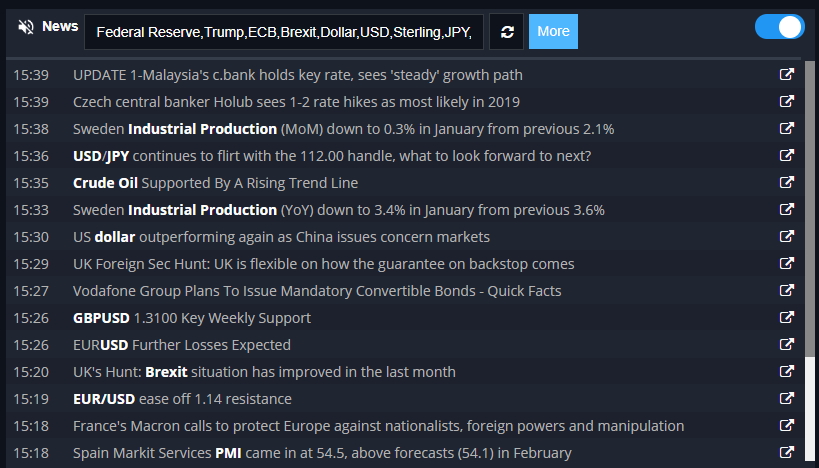This screenshot has width=819, height=468.
Task: Open external link for GBPUSD Key Weekly Support
Action: (x=787, y=317)
